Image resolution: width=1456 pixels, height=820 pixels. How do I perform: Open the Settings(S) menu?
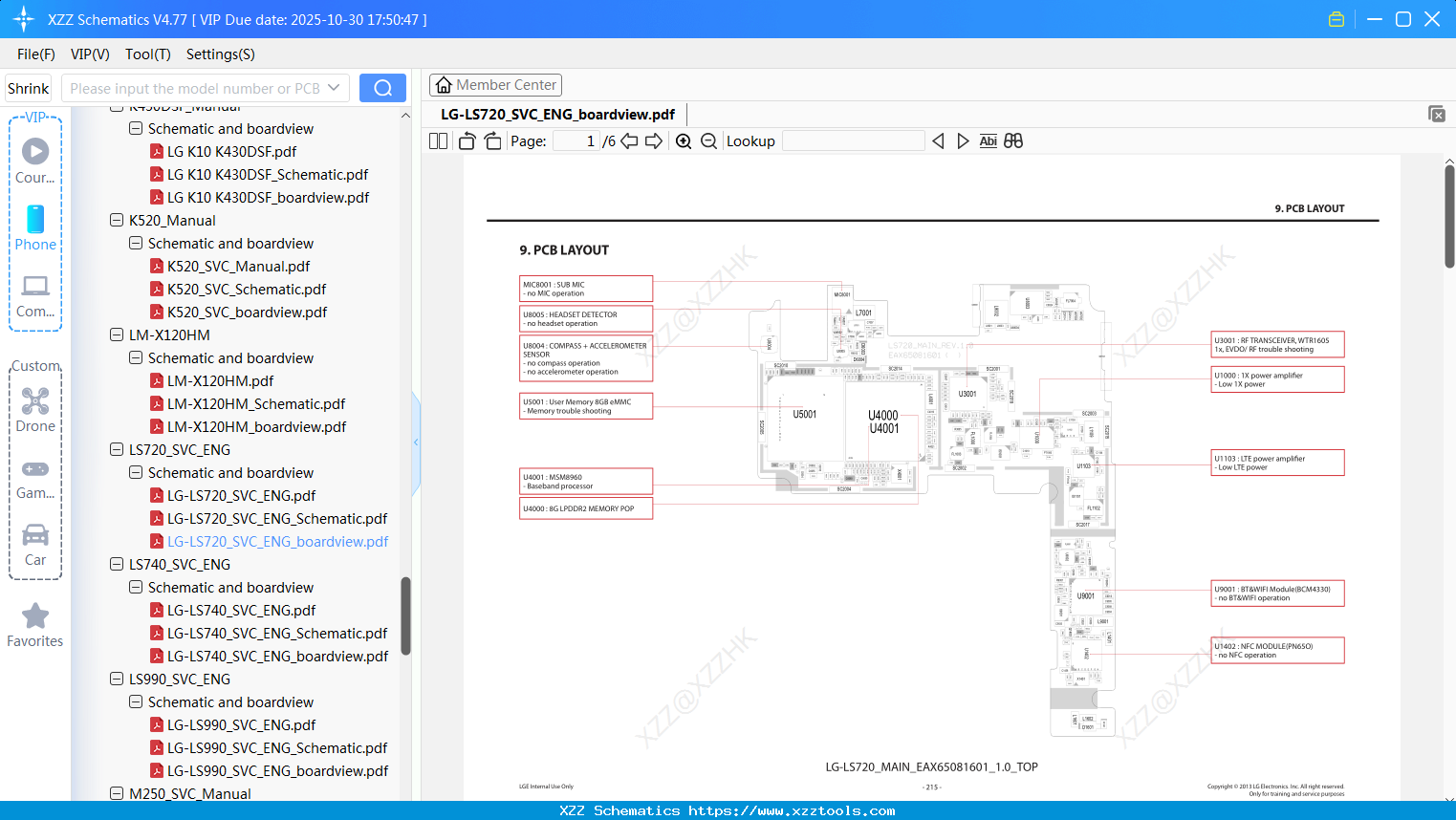pyautogui.click(x=220, y=54)
